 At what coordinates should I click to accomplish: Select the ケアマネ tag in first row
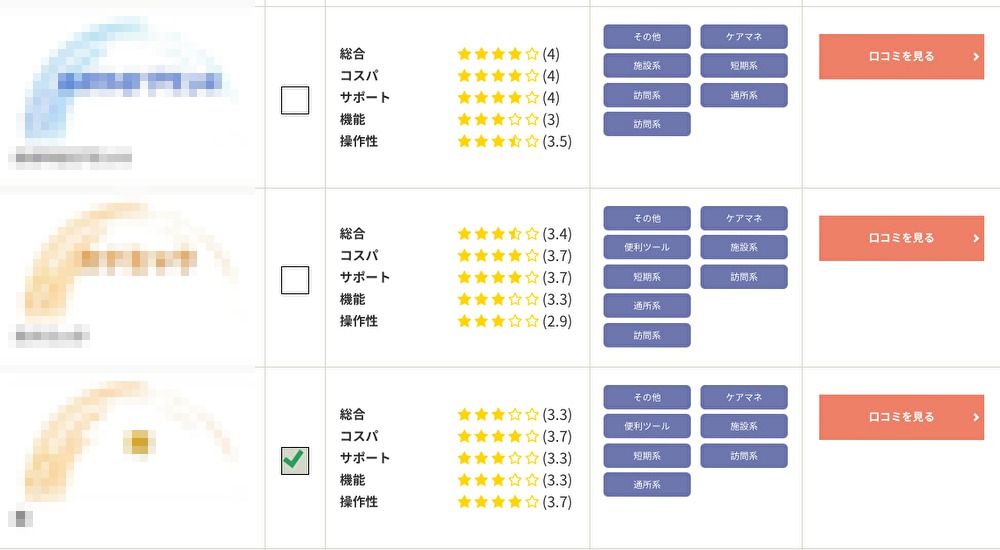point(744,37)
